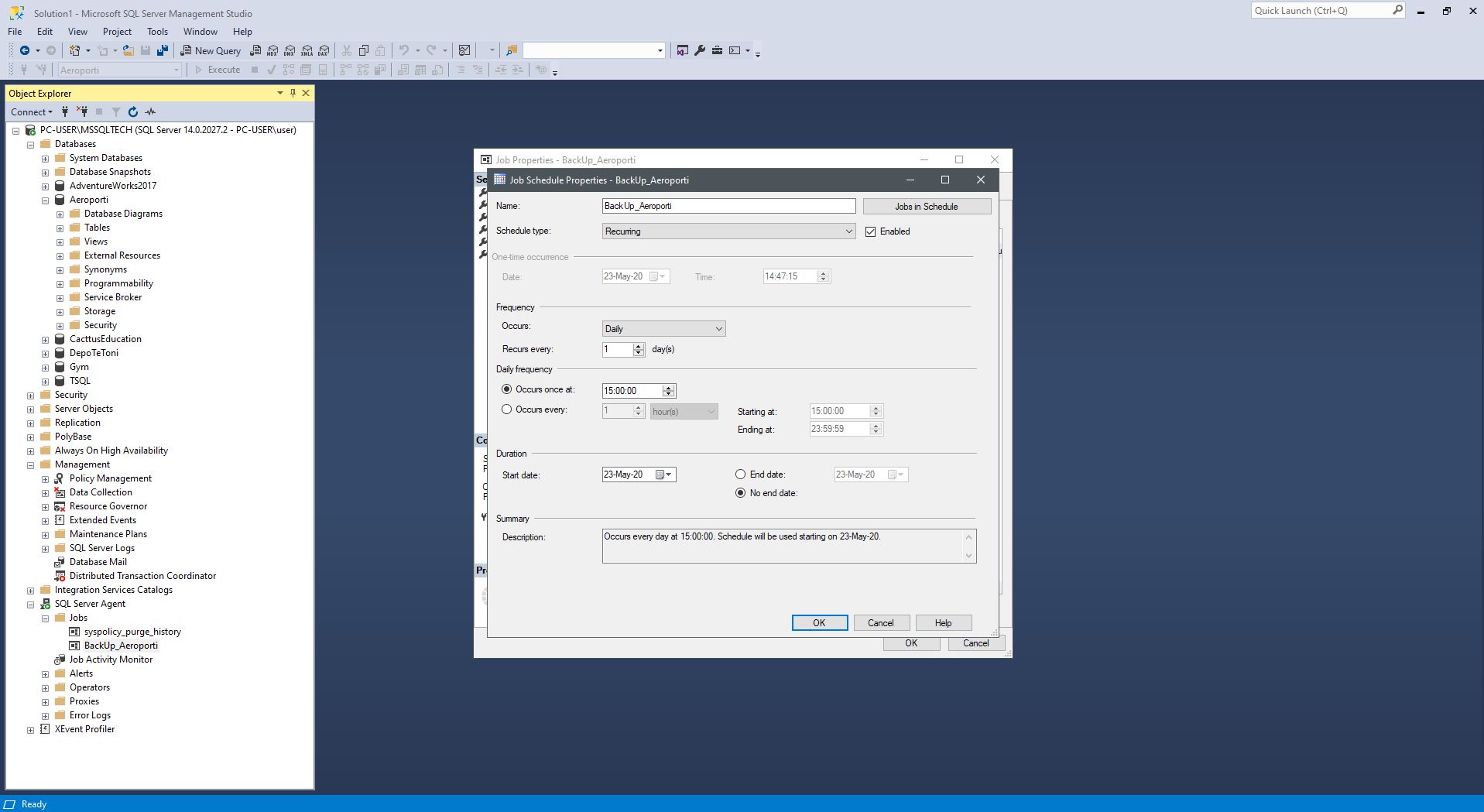Refresh the Object Explorer tree
1484x812 pixels.
click(x=133, y=111)
